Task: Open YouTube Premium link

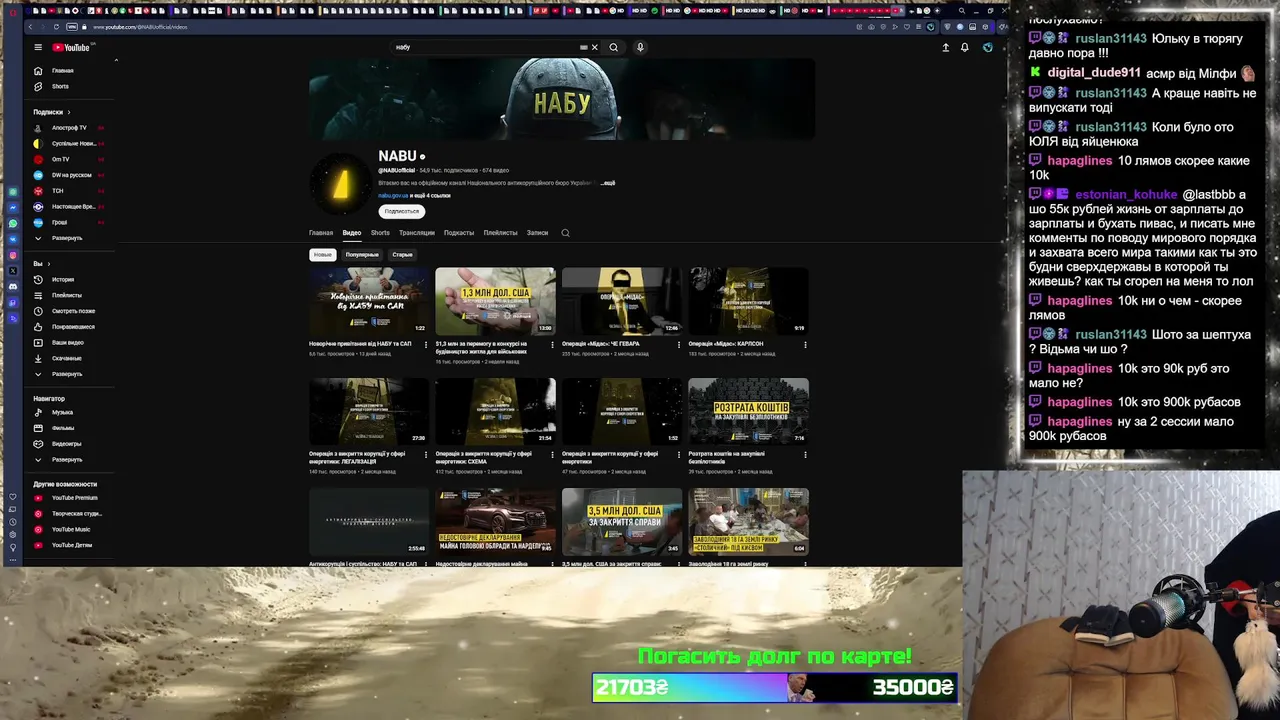Action: [74, 498]
